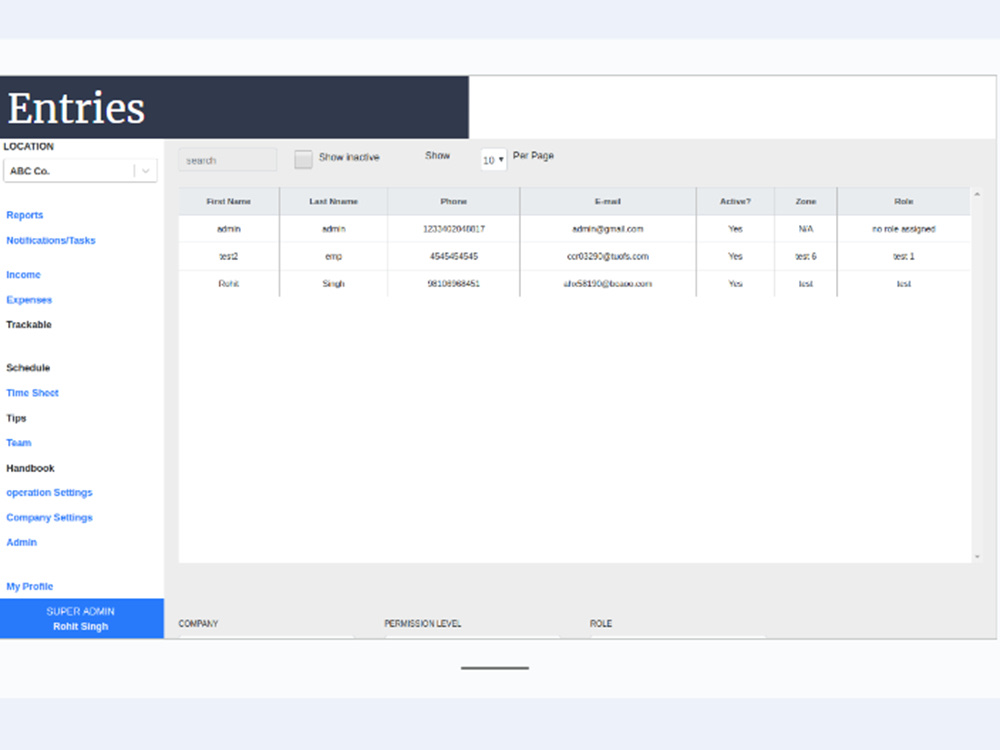Click the SUPER ADMIN Rohit Singh button
Image resolution: width=1000 pixels, height=750 pixels.
(81, 618)
